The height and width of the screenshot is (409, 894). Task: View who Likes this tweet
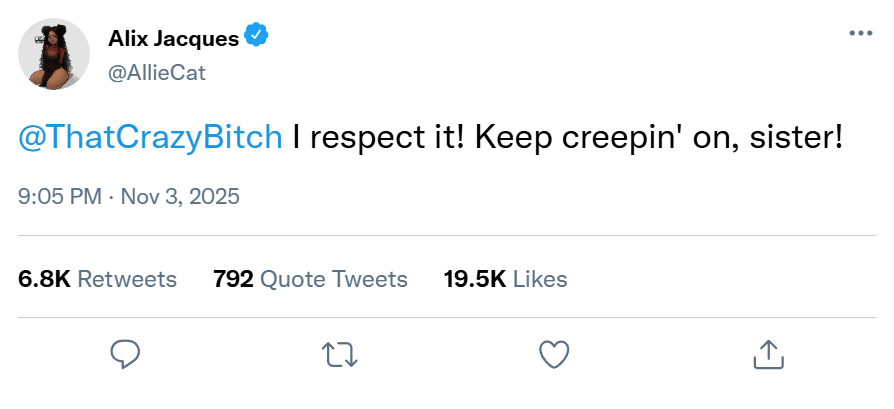click(540, 279)
